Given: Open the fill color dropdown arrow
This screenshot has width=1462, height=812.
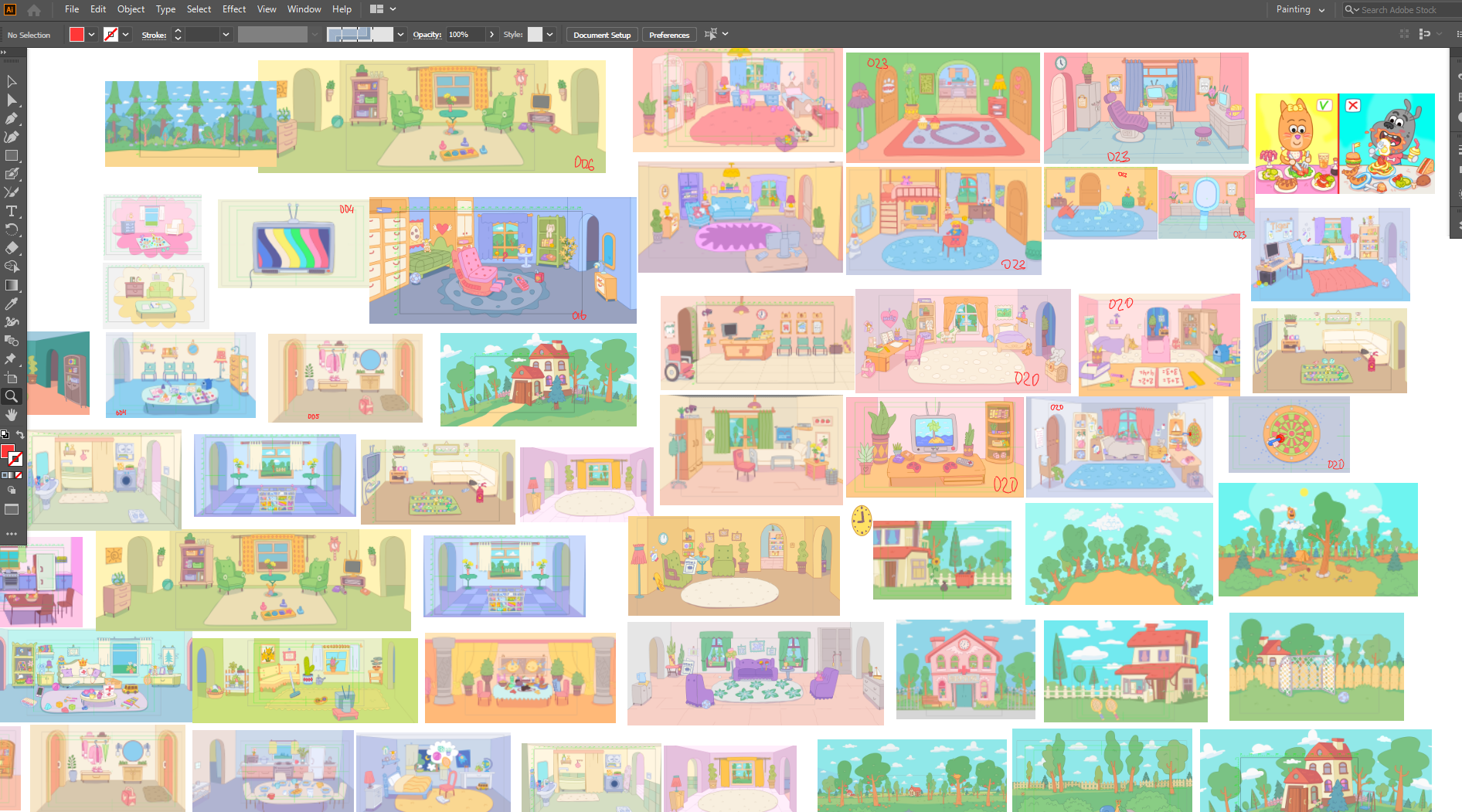Looking at the screenshot, I should coord(91,35).
